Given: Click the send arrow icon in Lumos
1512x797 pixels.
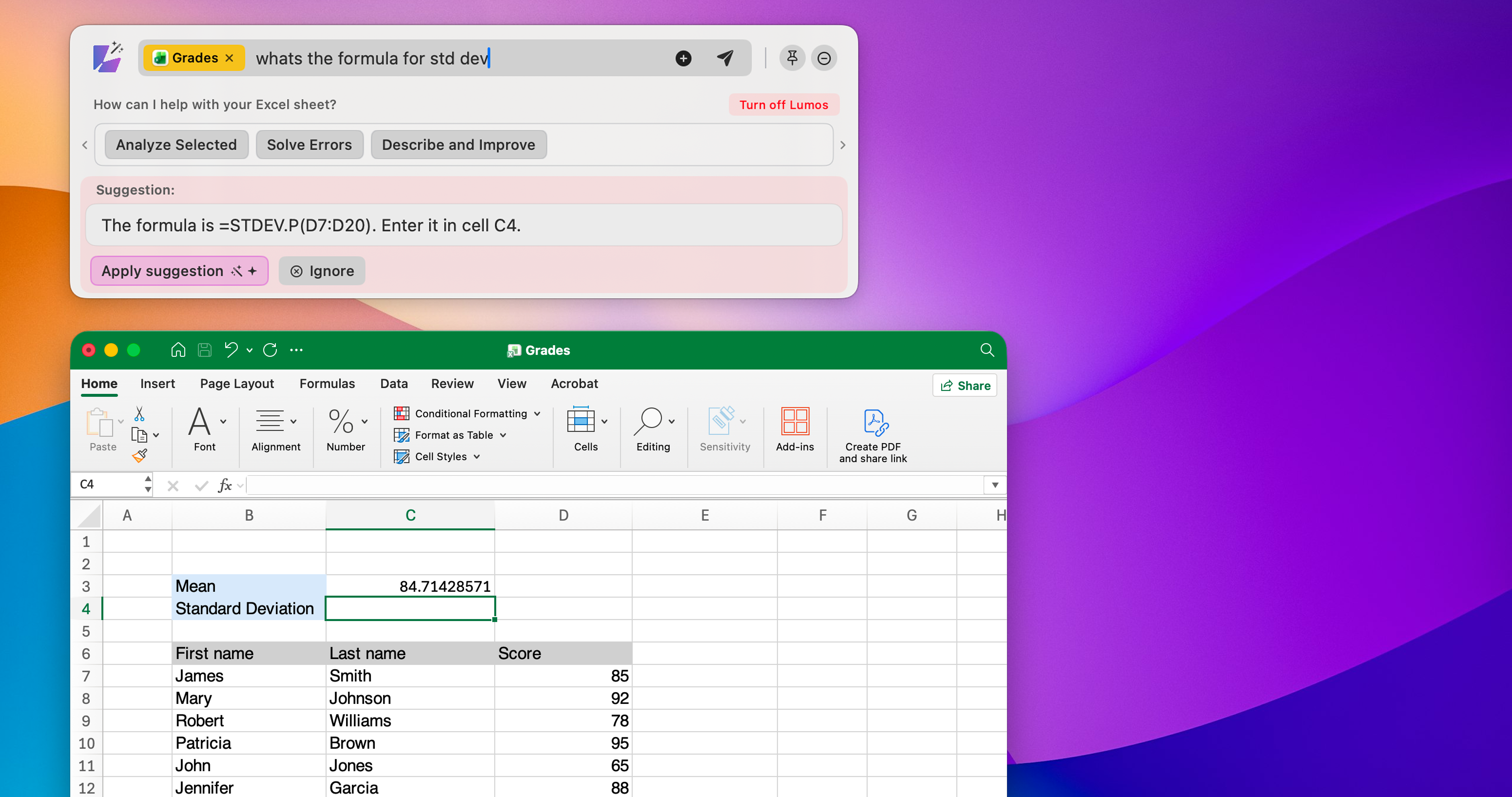Looking at the screenshot, I should click(725, 58).
